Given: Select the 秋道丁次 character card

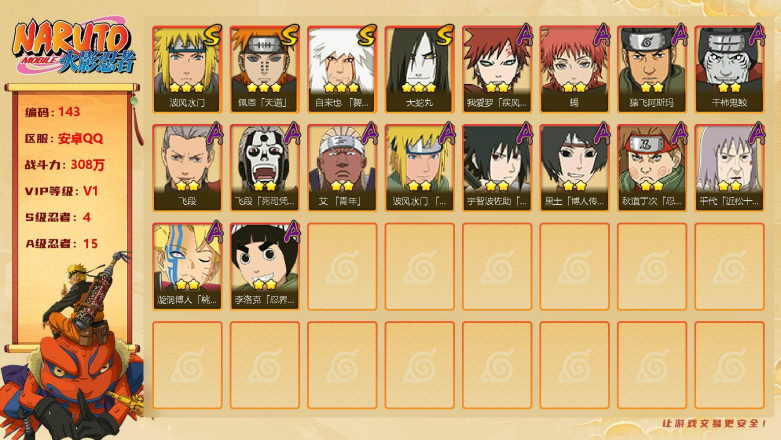Looking at the screenshot, I should (652, 167).
